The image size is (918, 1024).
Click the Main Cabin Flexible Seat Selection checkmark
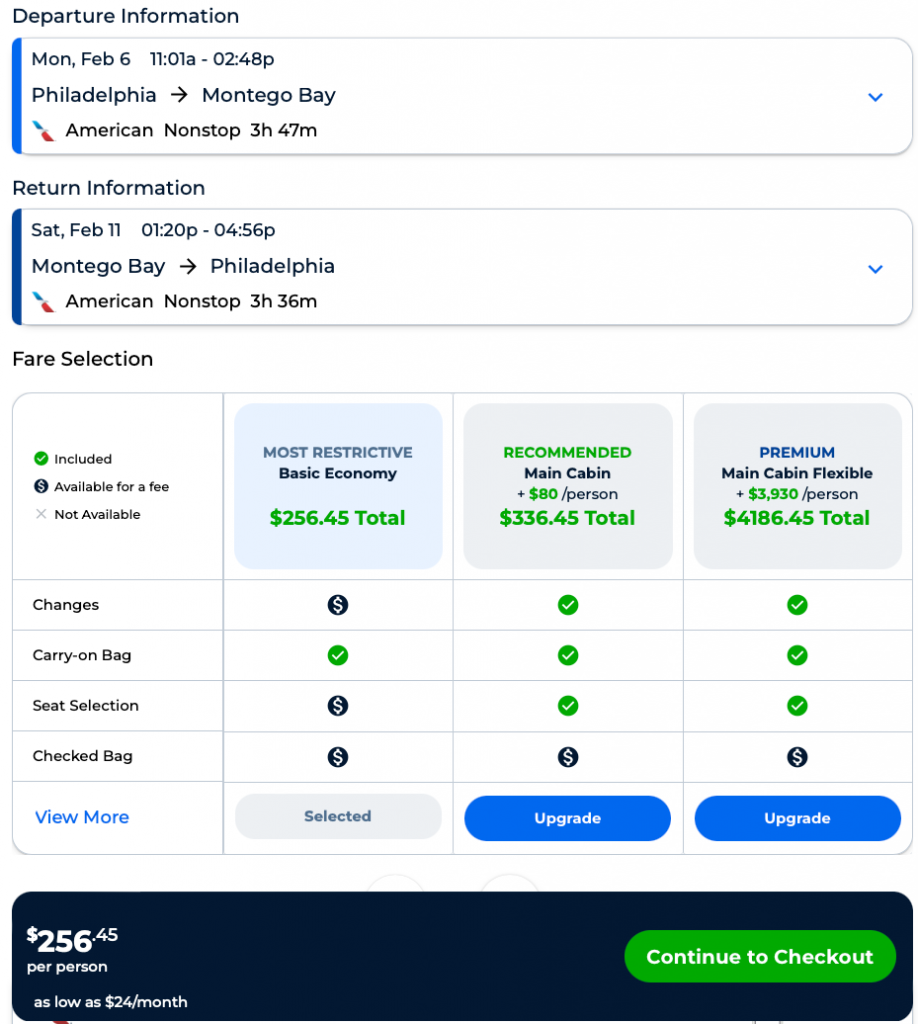coord(797,706)
